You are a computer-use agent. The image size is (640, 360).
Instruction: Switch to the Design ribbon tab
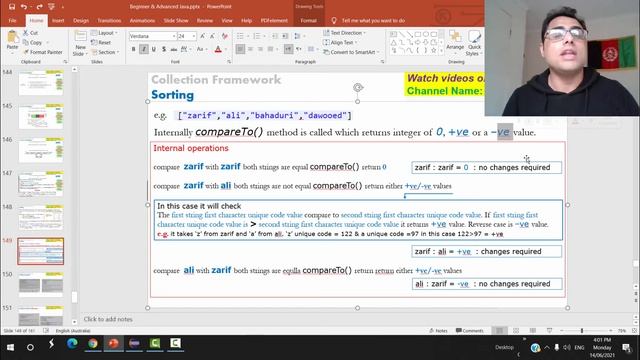[81, 20]
